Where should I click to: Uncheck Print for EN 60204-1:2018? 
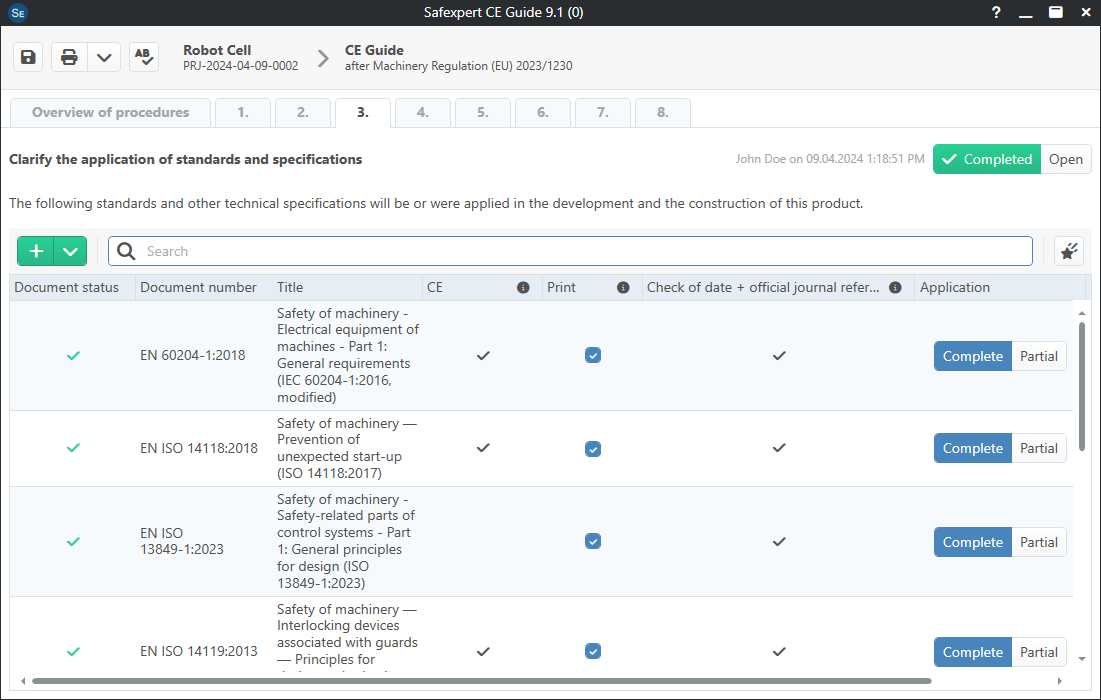[x=593, y=355]
